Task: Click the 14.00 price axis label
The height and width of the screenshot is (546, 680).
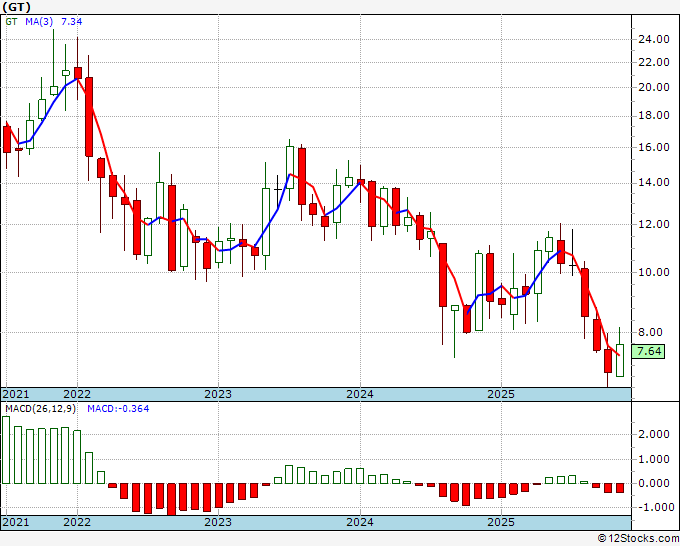Action: 654,182
